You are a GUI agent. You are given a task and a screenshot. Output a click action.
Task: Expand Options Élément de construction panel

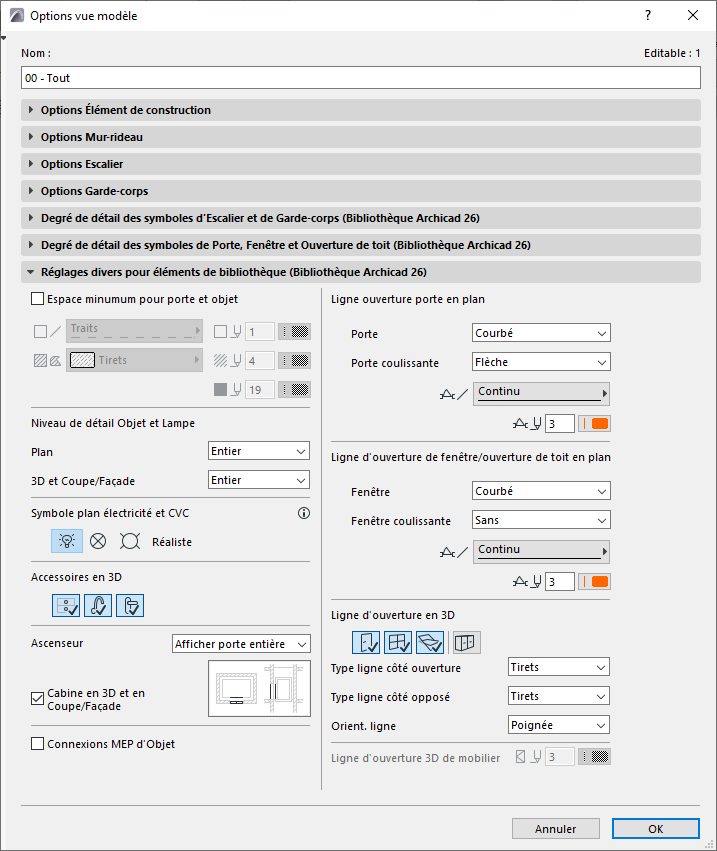[x=361, y=110]
